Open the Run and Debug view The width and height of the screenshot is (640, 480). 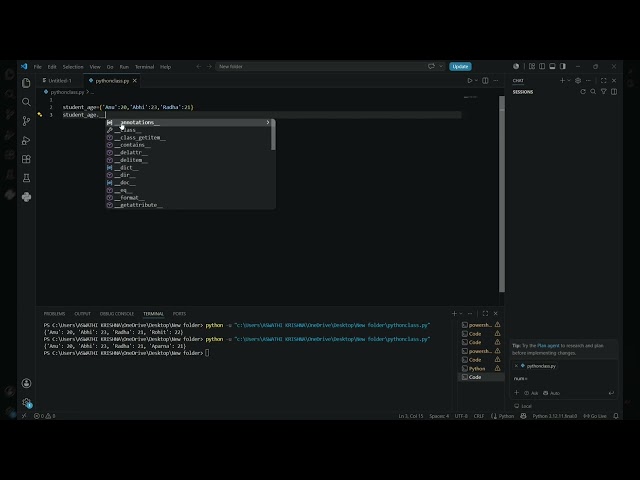27,140
